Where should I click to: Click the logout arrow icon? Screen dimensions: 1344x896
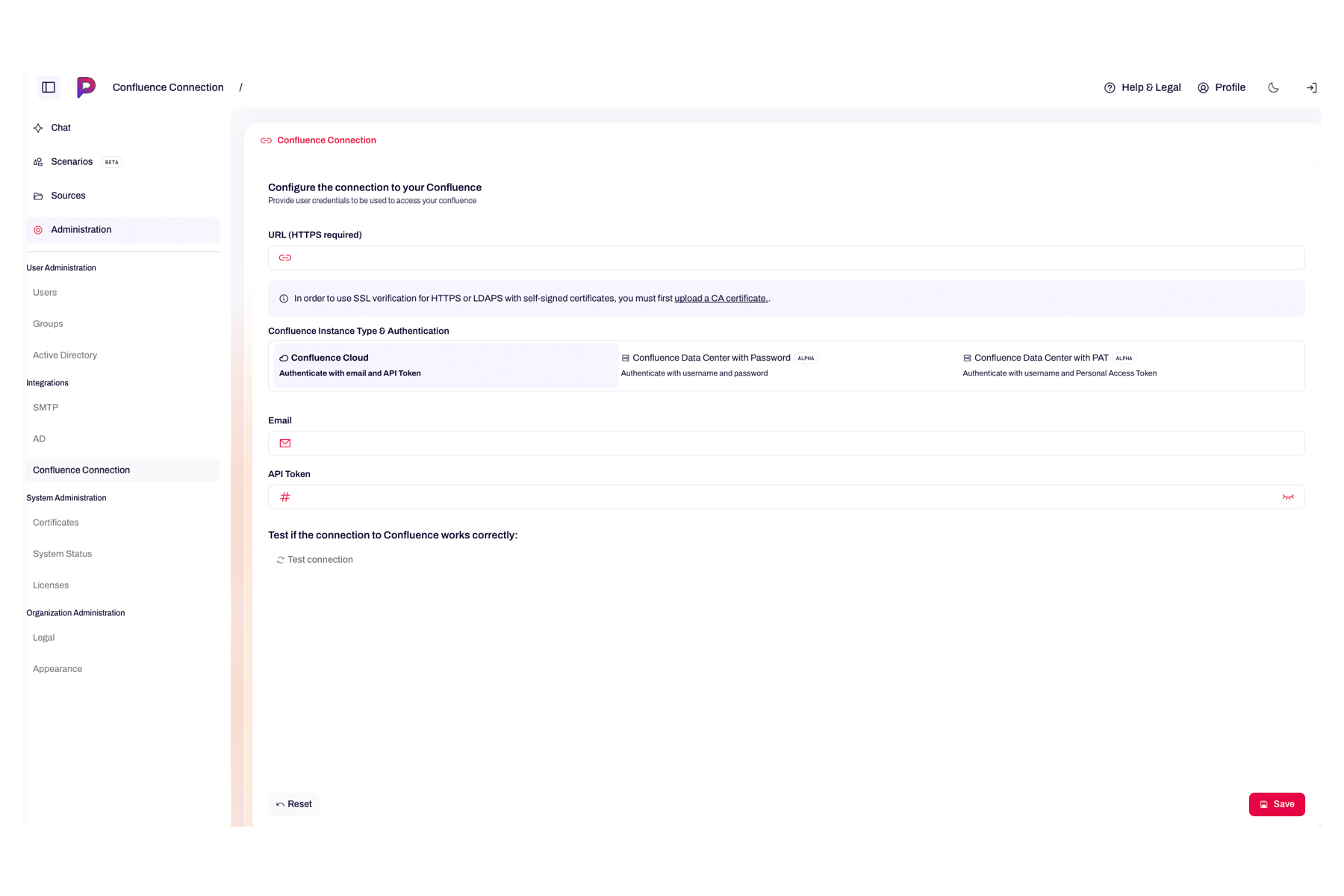(1311, 87)
